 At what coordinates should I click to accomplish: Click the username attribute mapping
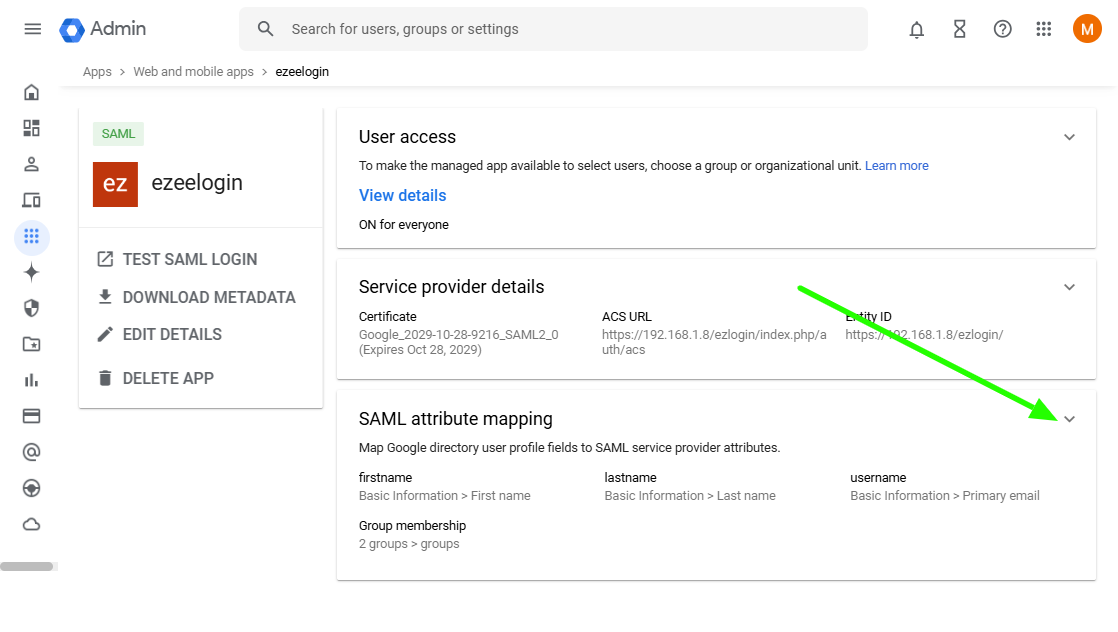pos(945,486)
